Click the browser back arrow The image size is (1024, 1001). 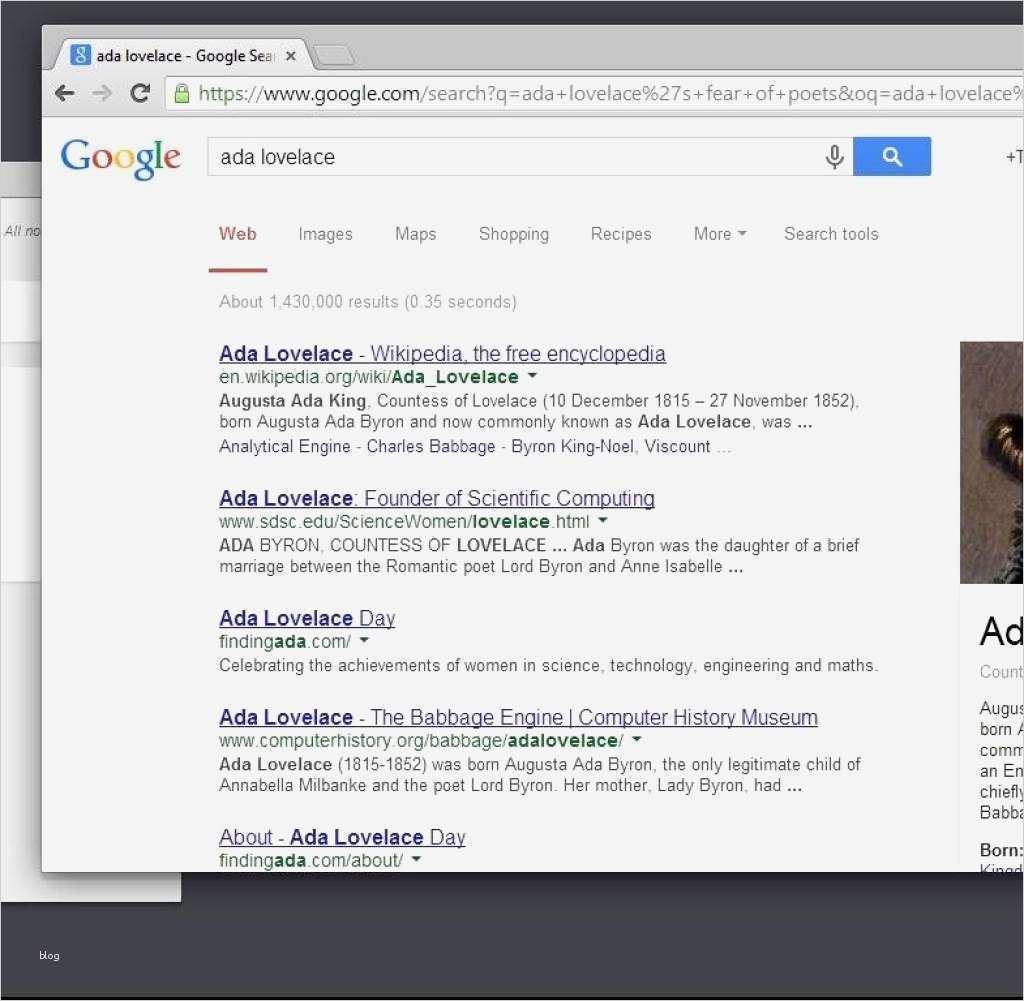pos(65,93)
